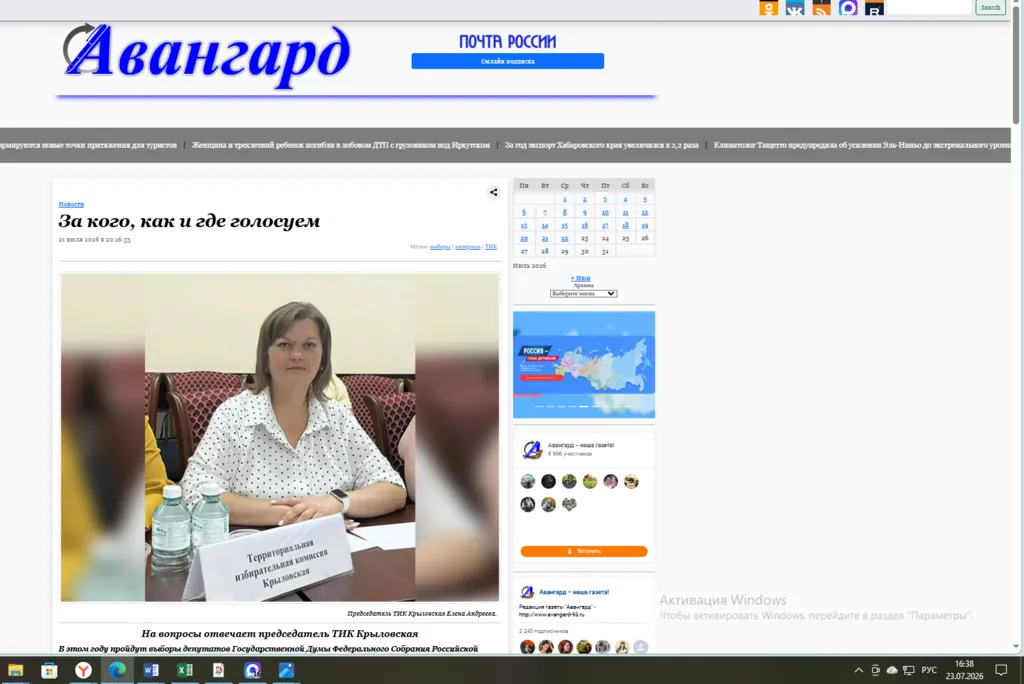Click the выборы tag link
The width and height of the screenshot is (1024, 684).
[x=440, y=247]
